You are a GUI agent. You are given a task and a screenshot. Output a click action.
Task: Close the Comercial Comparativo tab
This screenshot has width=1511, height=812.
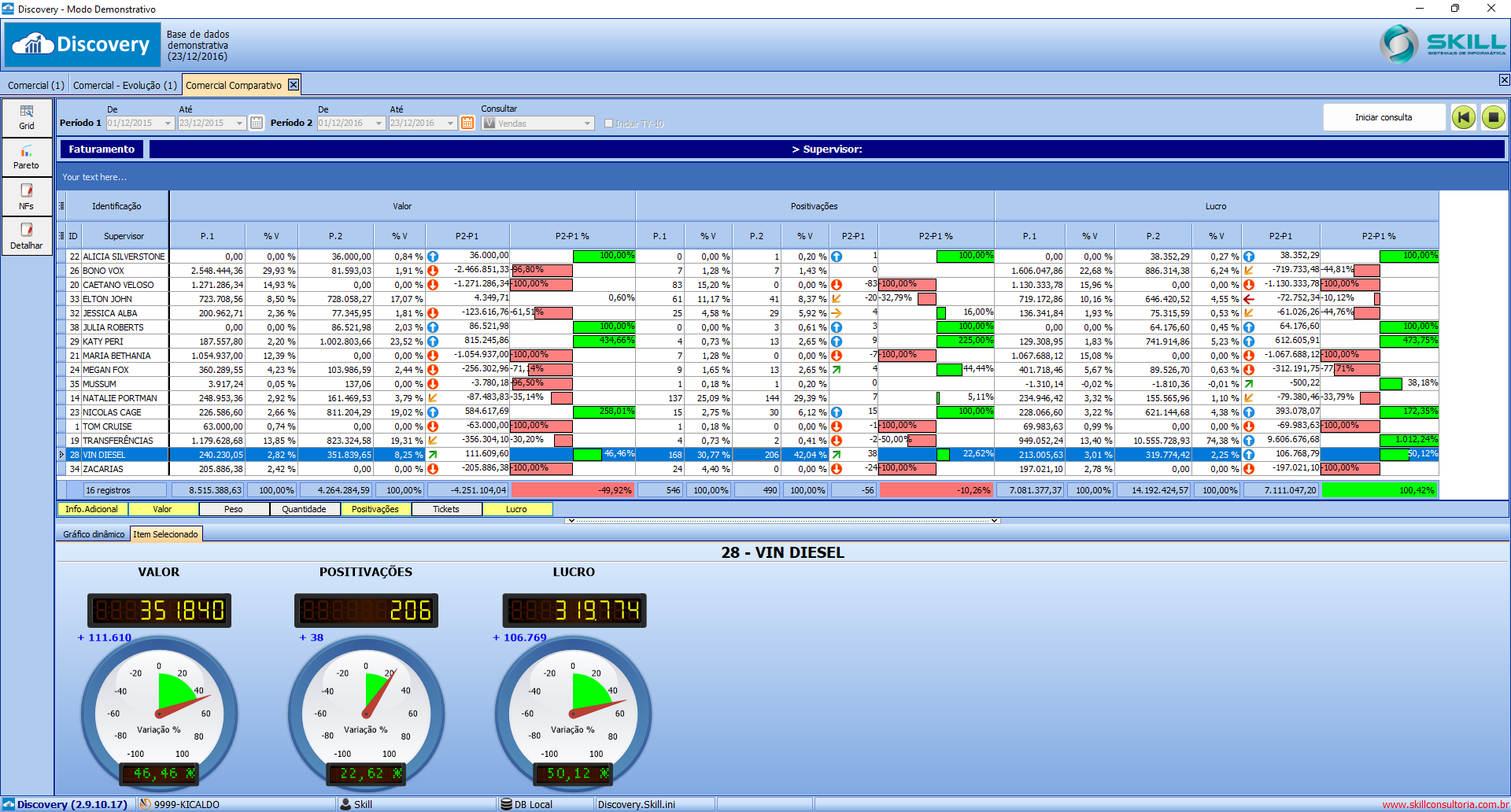(x=294, y=84)
